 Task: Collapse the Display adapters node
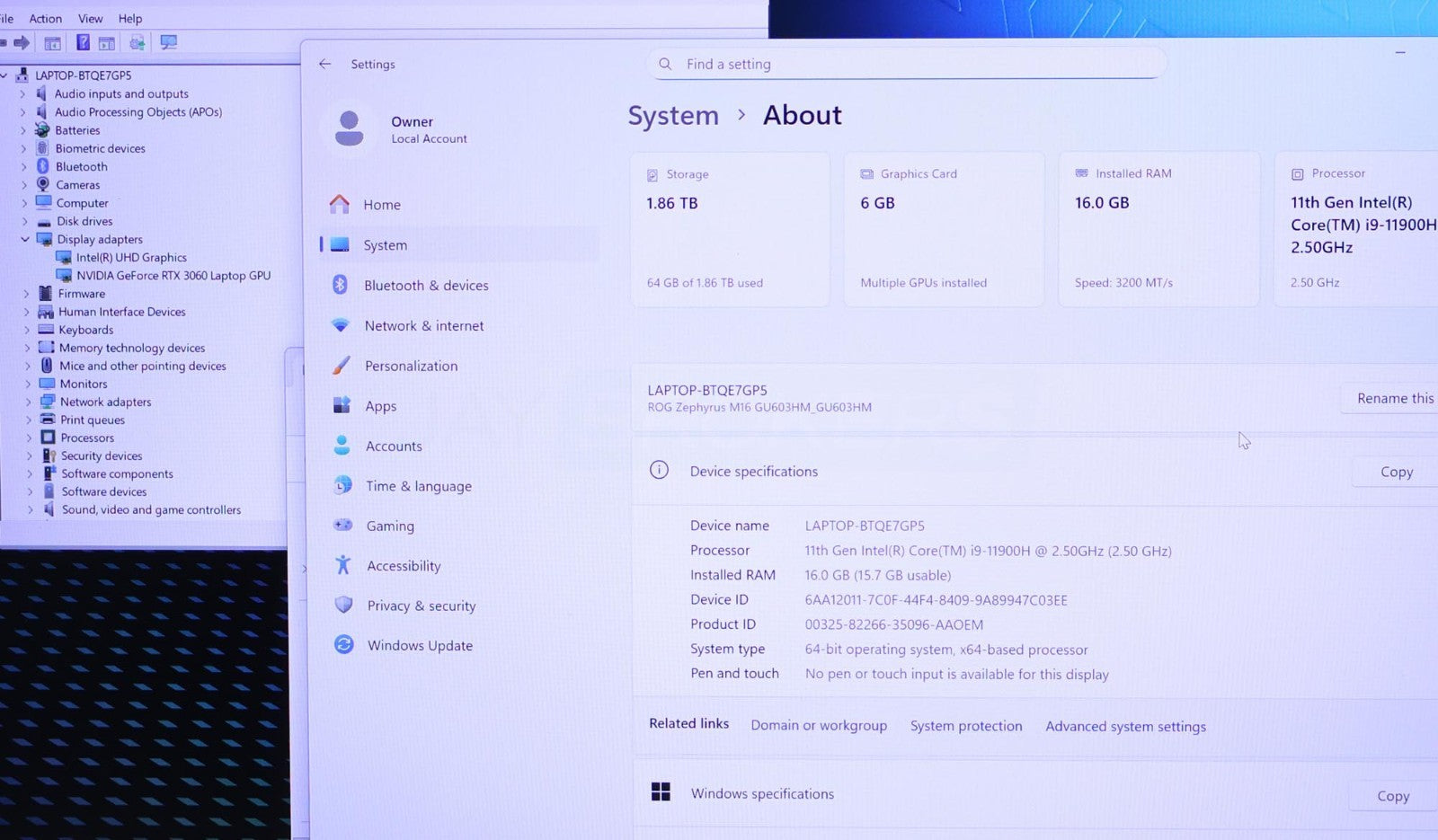25,239
